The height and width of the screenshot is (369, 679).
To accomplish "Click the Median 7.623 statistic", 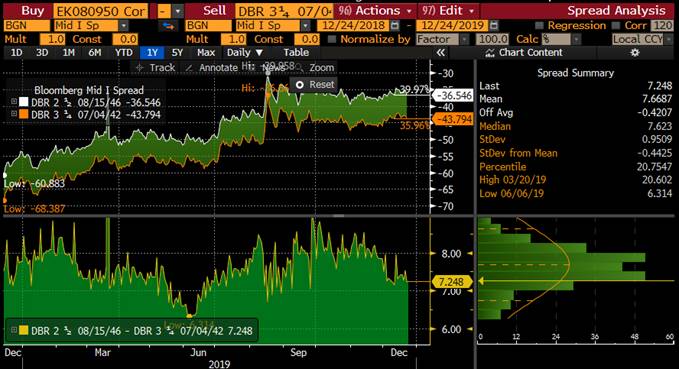I will tap(576, 126).
